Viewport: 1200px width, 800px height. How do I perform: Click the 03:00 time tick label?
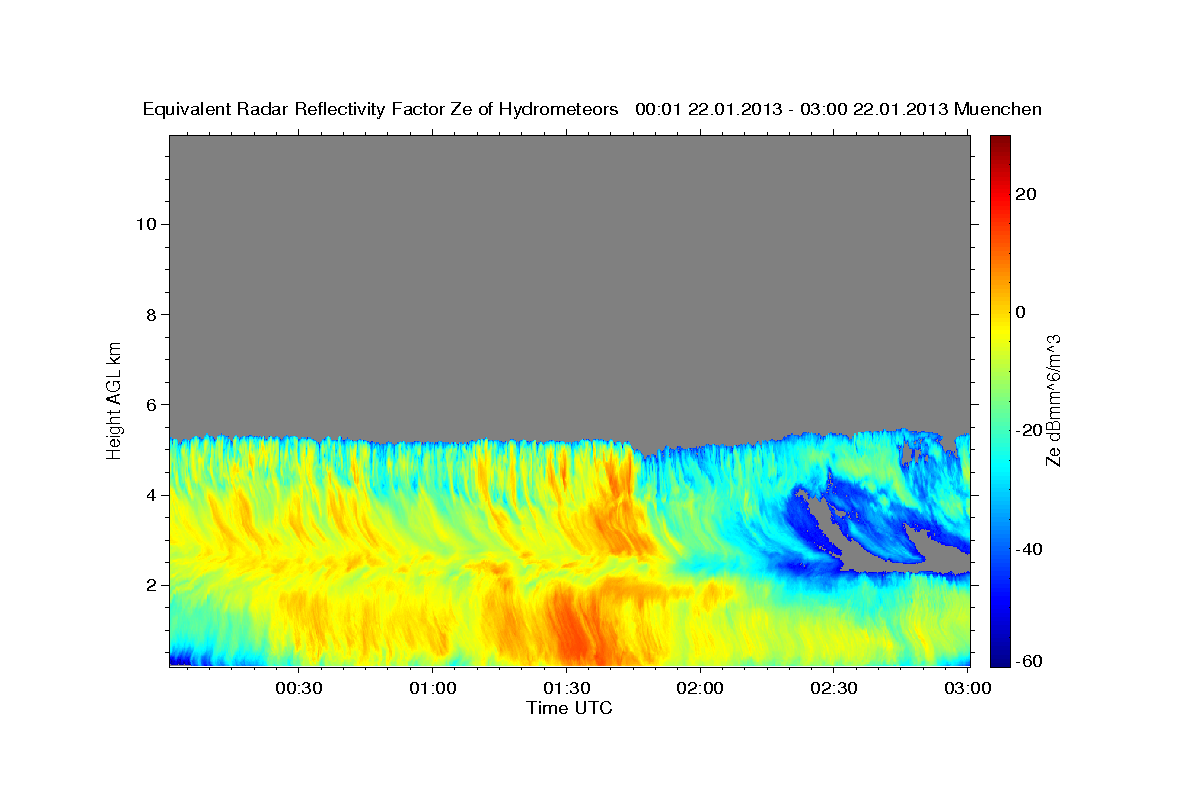coord(968,688)
